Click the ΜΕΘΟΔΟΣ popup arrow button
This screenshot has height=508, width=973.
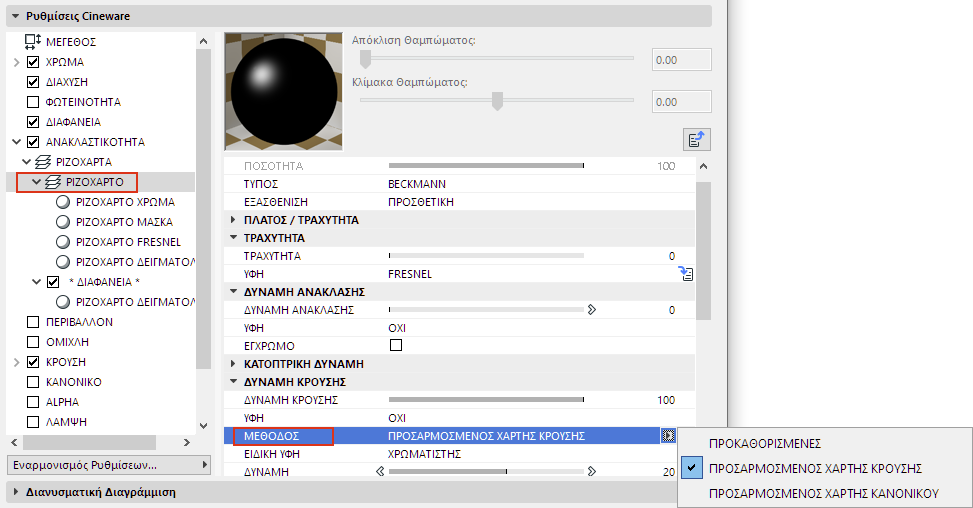(668, 435)
